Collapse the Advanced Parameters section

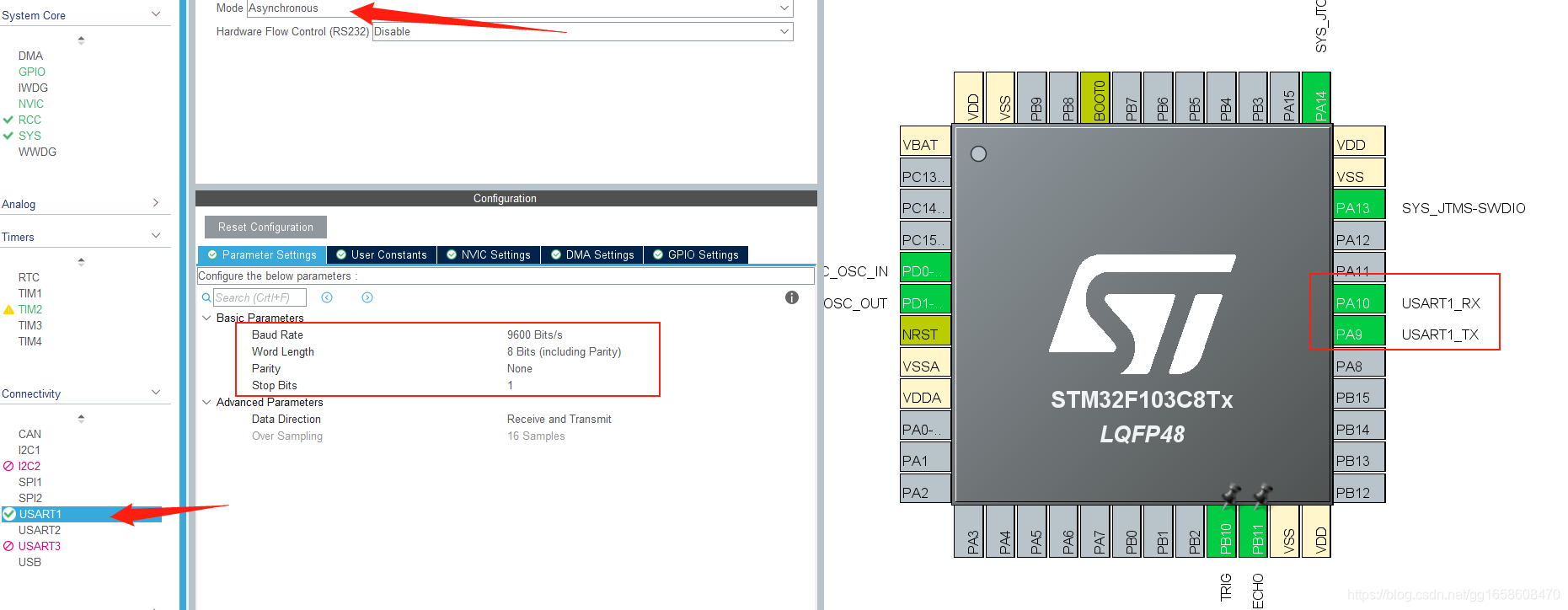click(x=206, y=402)
